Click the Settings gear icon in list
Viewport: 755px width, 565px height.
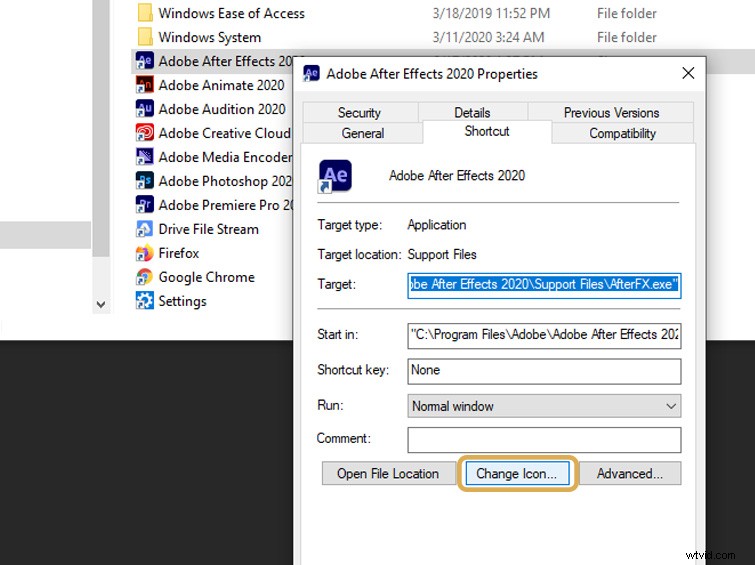(144, 301)
